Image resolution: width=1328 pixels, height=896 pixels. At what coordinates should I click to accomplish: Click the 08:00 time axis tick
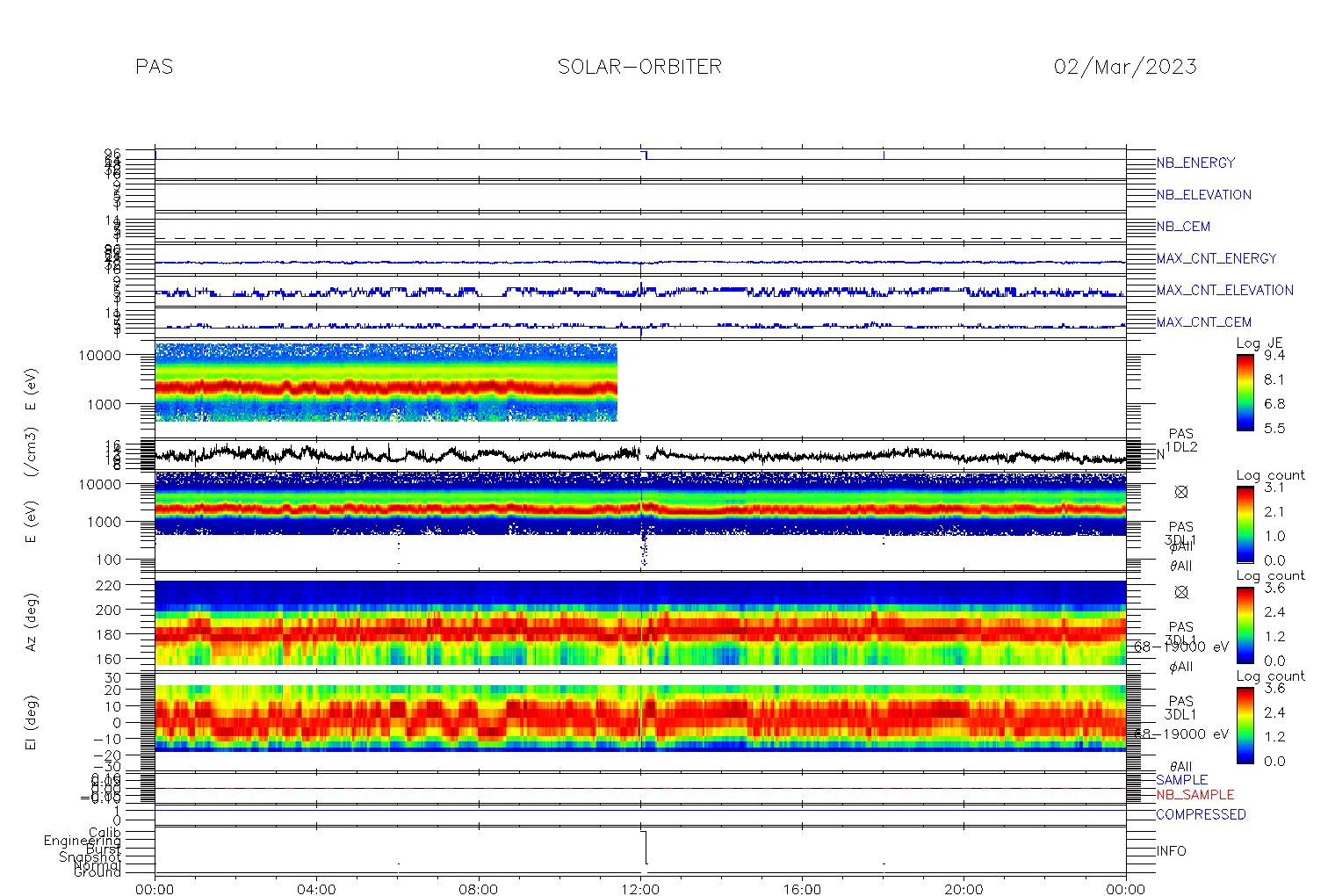coord(479,889)
